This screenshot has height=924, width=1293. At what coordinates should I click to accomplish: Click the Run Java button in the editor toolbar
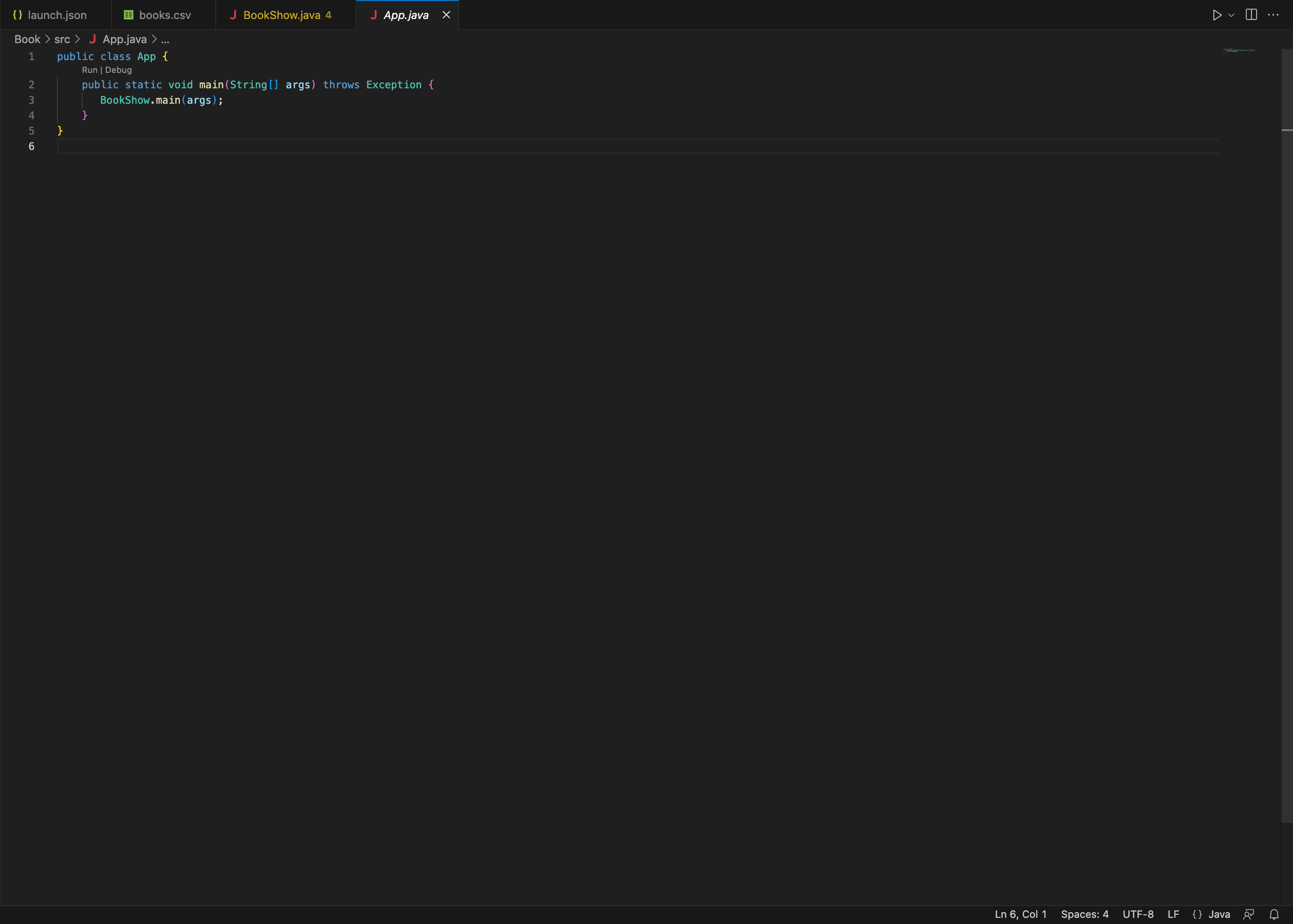[x=1216, y=15]
